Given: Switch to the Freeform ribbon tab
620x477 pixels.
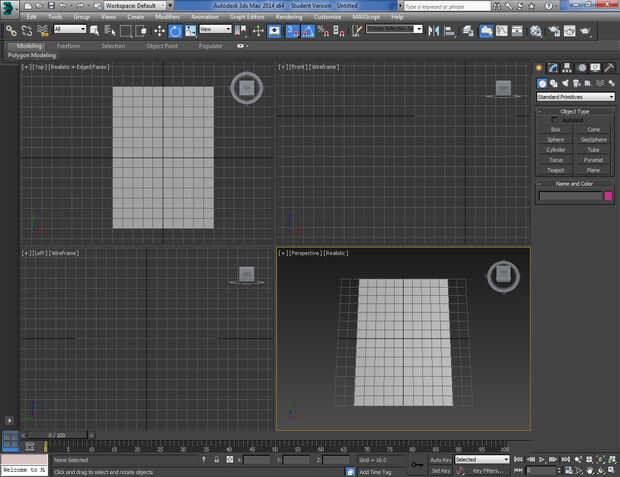Looking at the screenshot, I should pos(69,46).
